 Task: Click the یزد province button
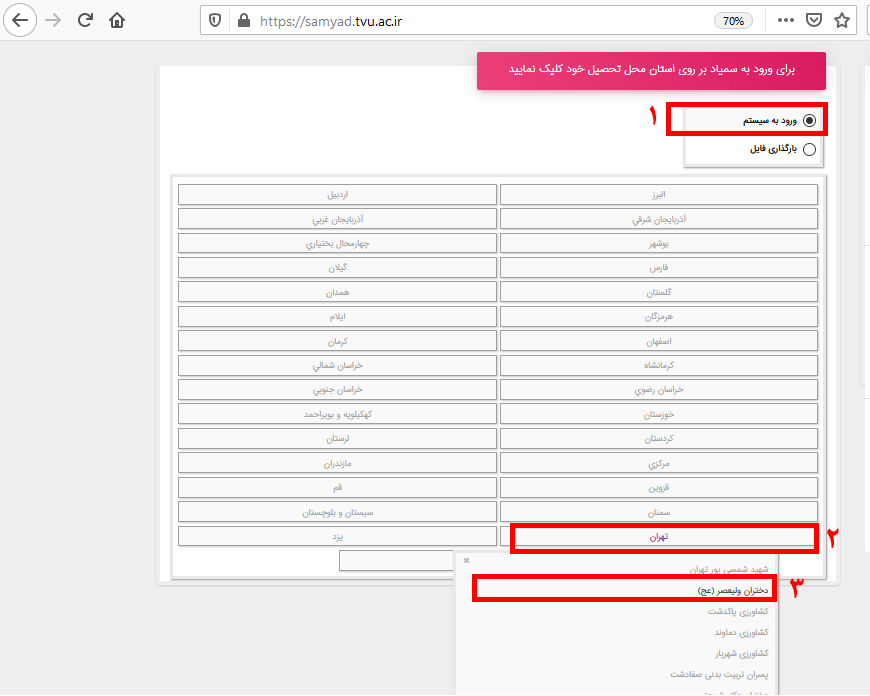[x=337, y=537]
